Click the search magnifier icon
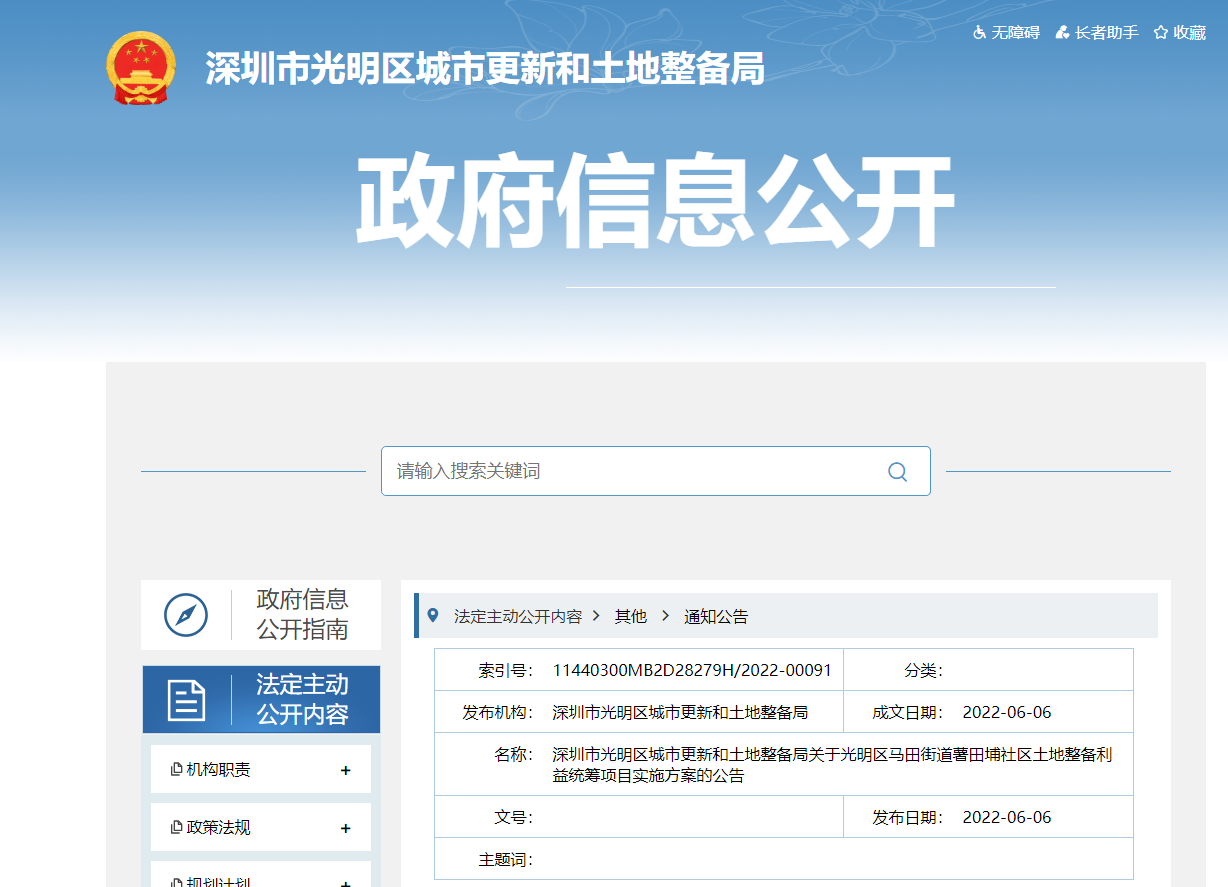Viewport: 1228px width, 887px height. [897, 472]
